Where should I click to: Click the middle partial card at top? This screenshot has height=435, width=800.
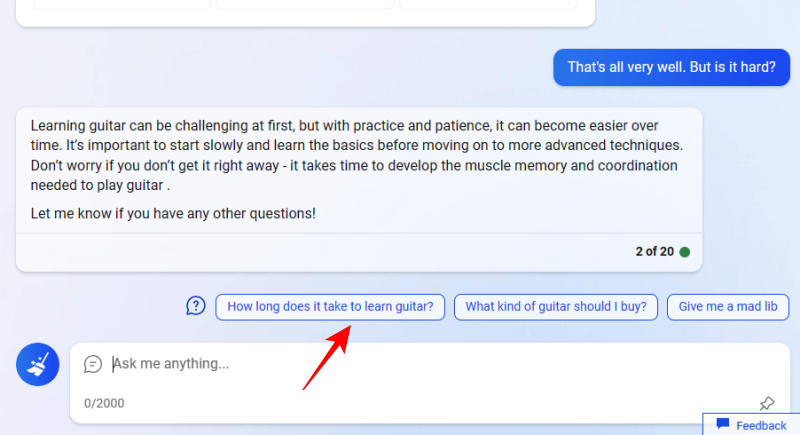coord(305,4)
